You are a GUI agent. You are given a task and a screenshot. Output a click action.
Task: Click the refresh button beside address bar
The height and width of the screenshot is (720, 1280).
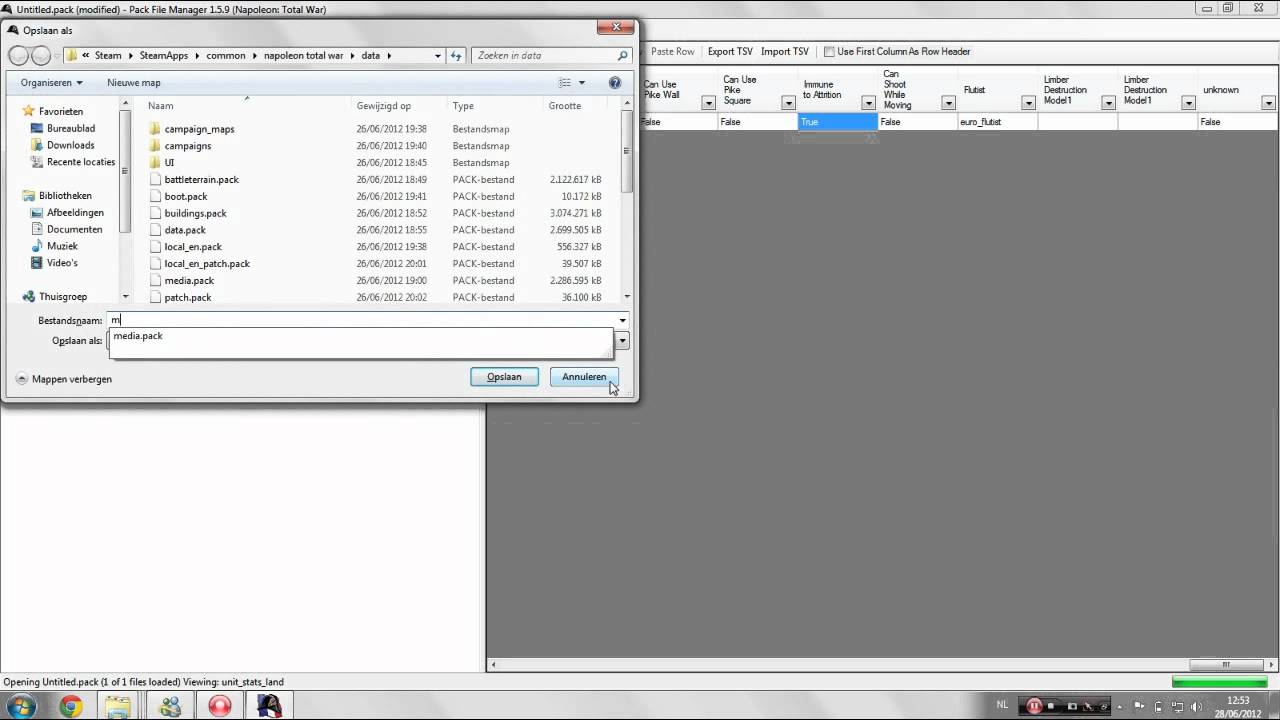click(x=456, y=56)
